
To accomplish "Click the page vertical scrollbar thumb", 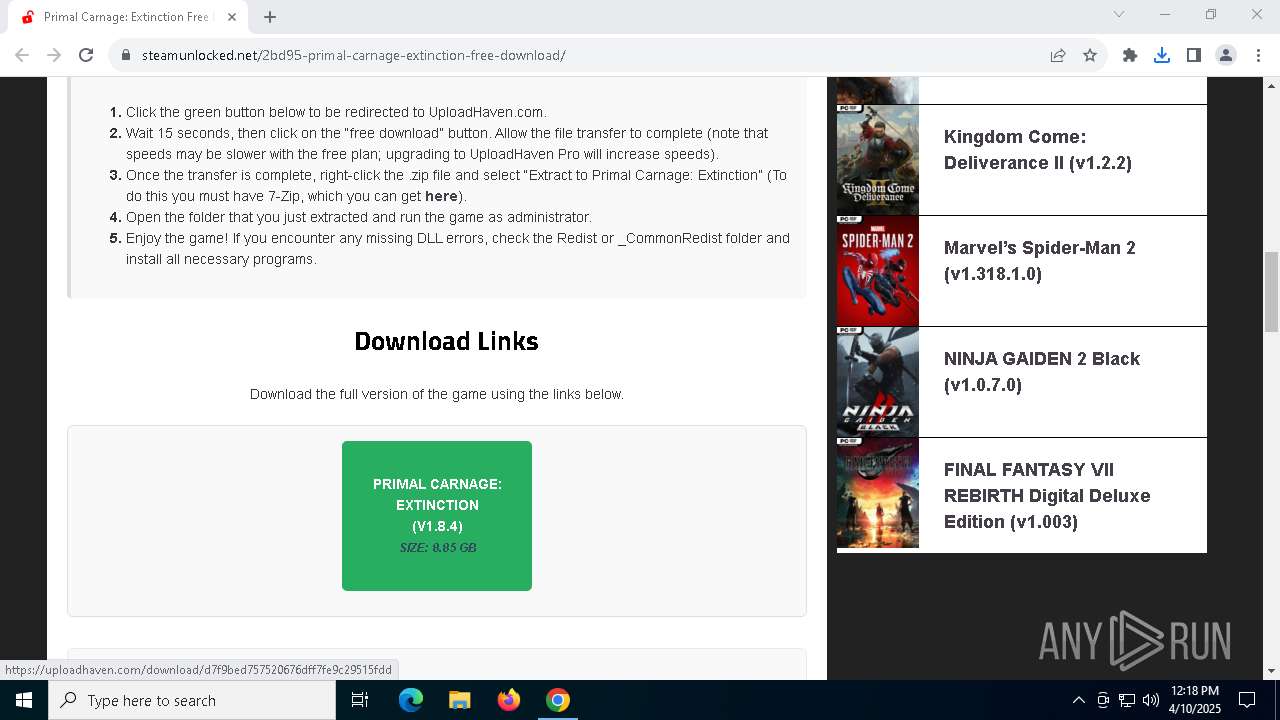I will point(1271,291).
